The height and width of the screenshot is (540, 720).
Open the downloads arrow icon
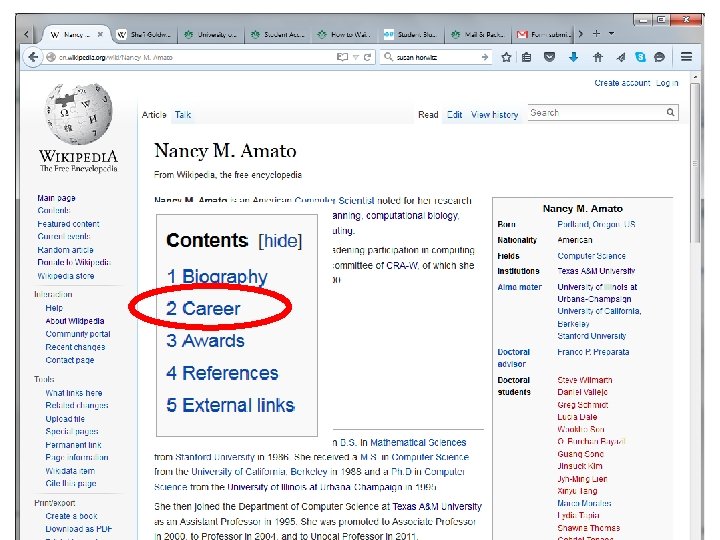[574, 57]
